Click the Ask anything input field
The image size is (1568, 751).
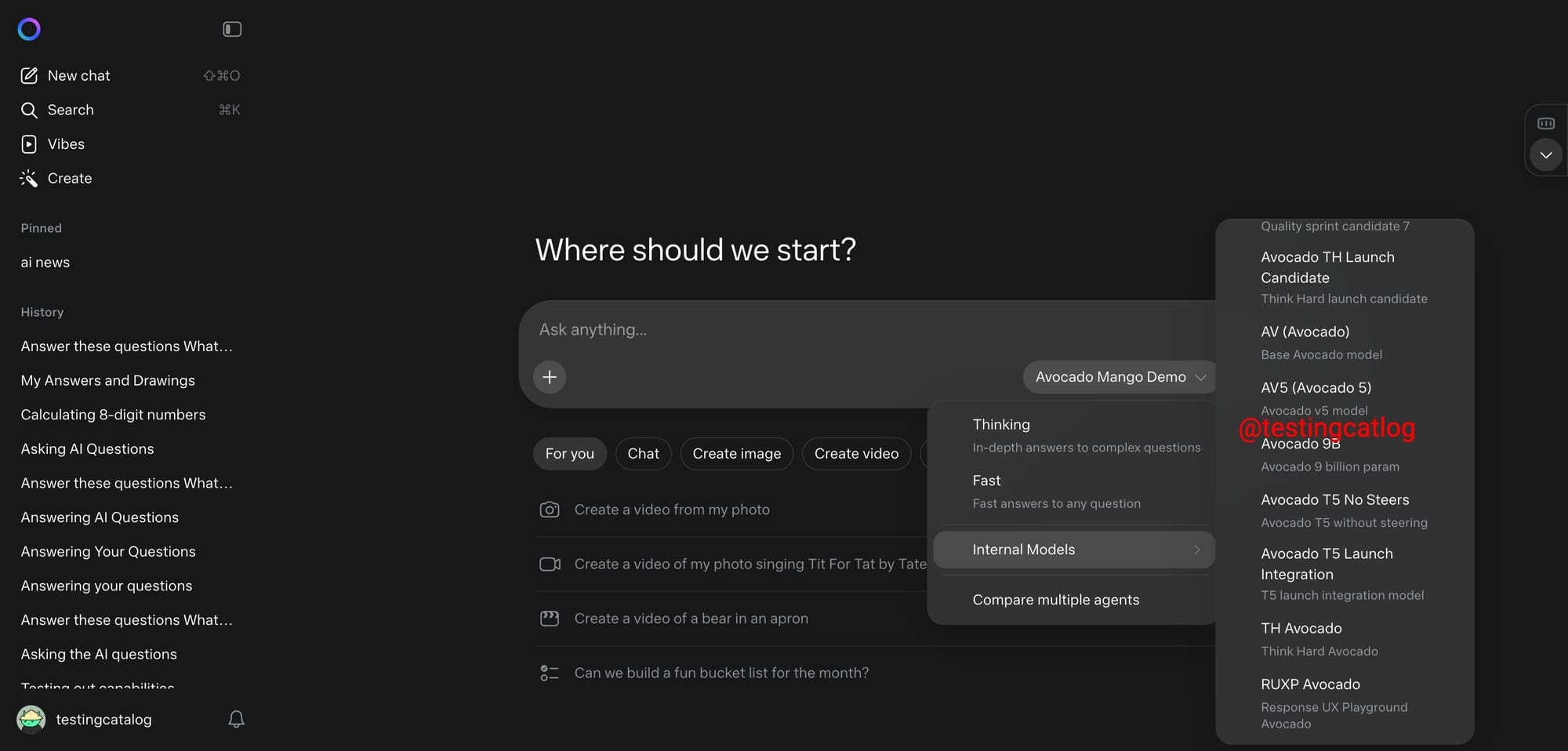coord(784,330)
